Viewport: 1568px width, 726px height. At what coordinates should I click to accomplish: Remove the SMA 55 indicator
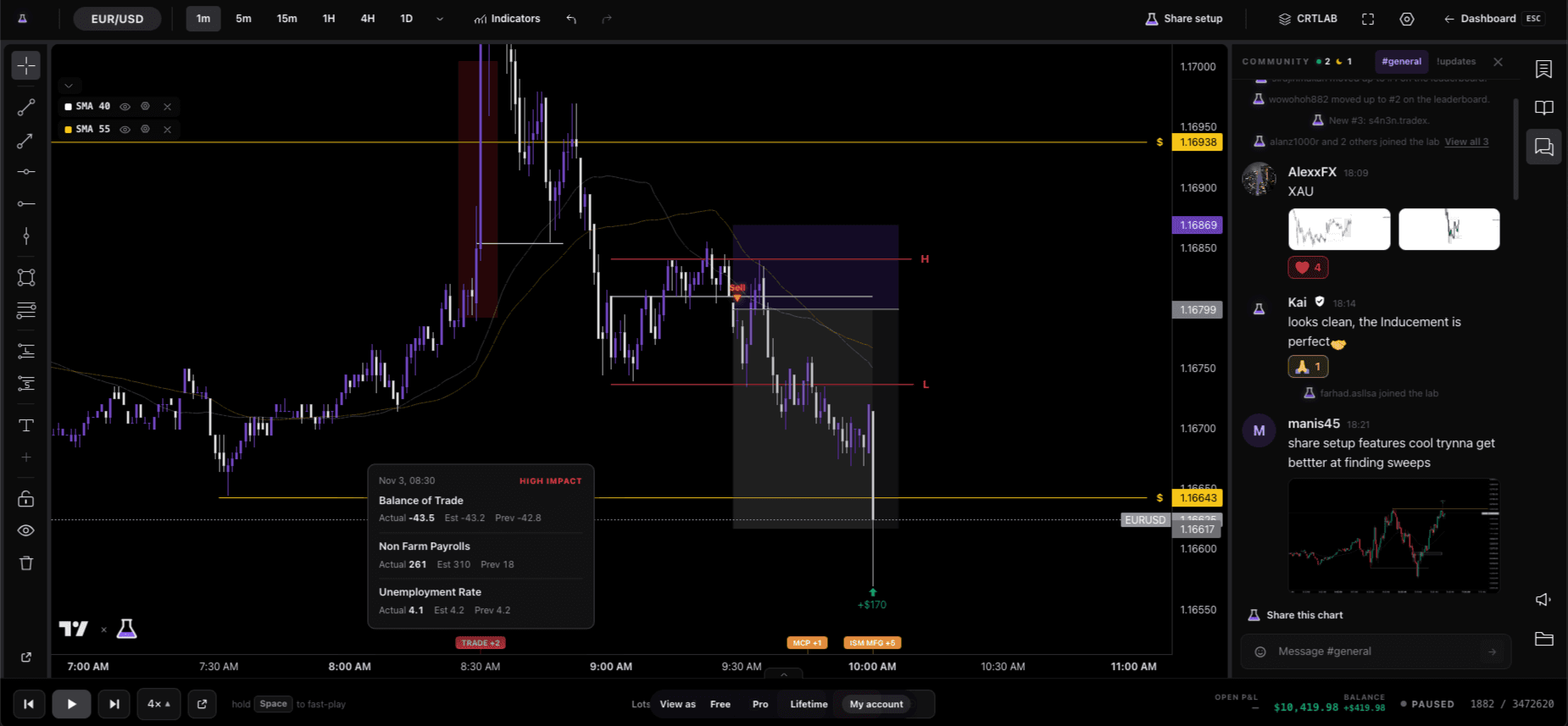167,130
